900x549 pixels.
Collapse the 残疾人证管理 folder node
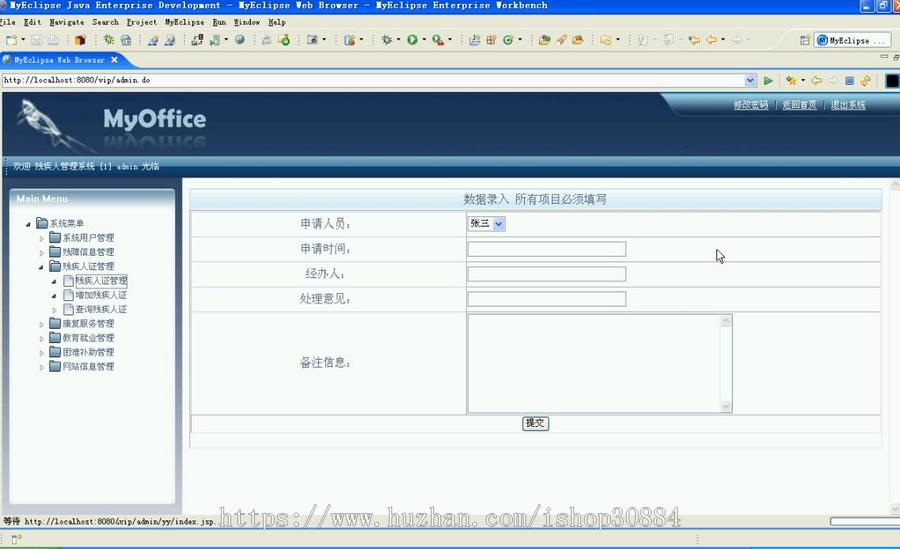point(41,267)
